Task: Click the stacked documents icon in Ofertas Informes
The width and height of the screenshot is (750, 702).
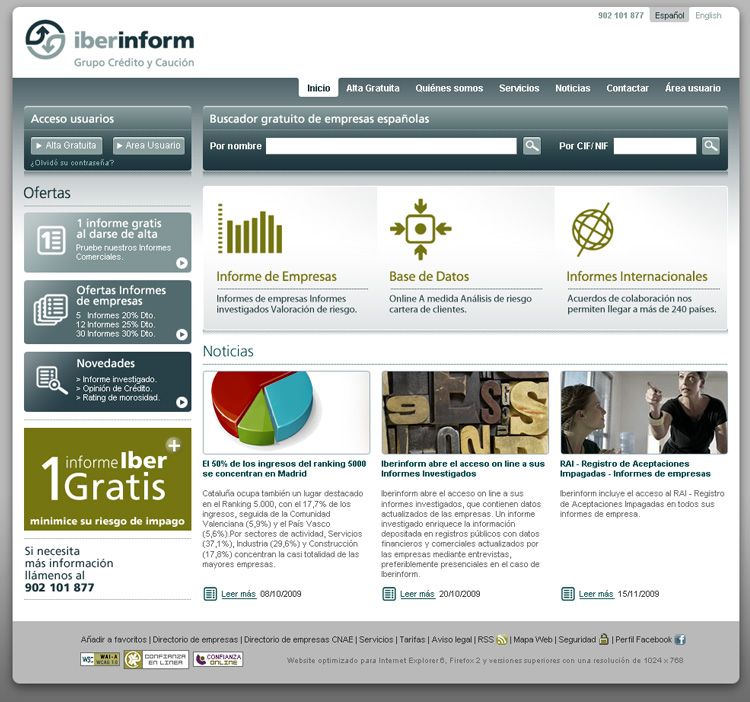Action: click(51, 310)
